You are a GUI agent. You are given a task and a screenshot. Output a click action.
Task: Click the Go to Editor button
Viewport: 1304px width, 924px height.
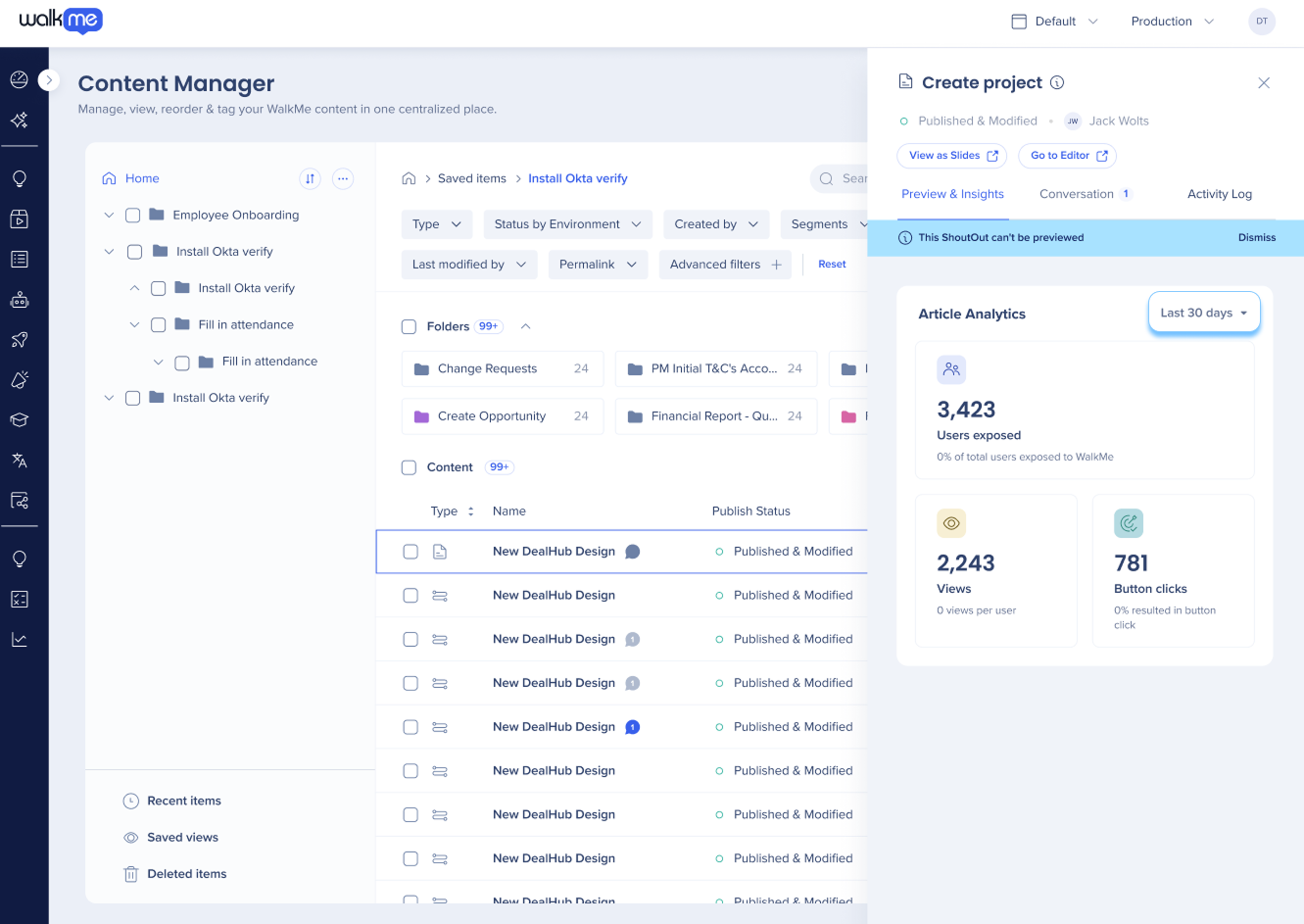[1068, 156]
